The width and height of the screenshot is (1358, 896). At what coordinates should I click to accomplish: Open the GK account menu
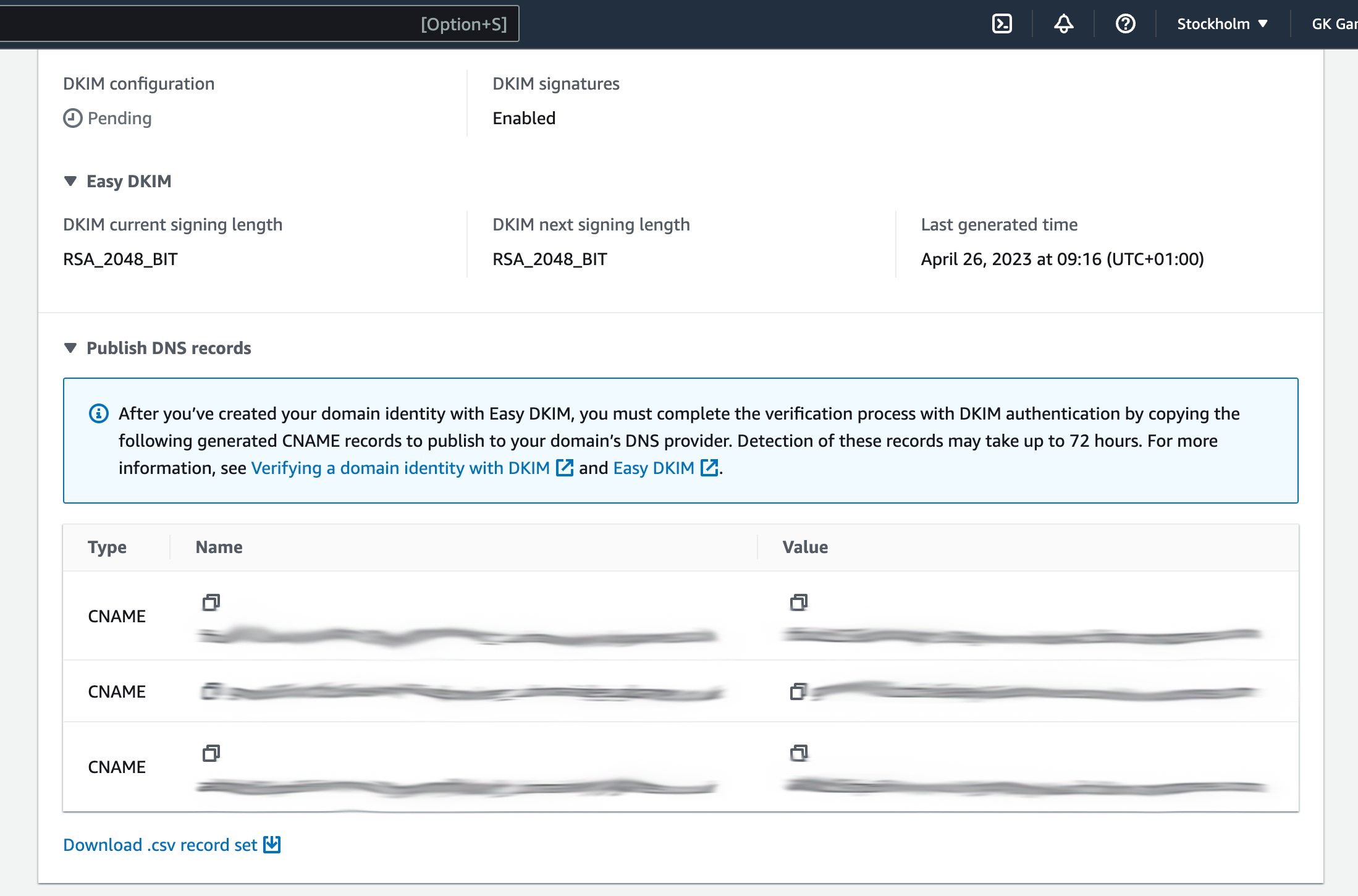(x=1334, y=24)
